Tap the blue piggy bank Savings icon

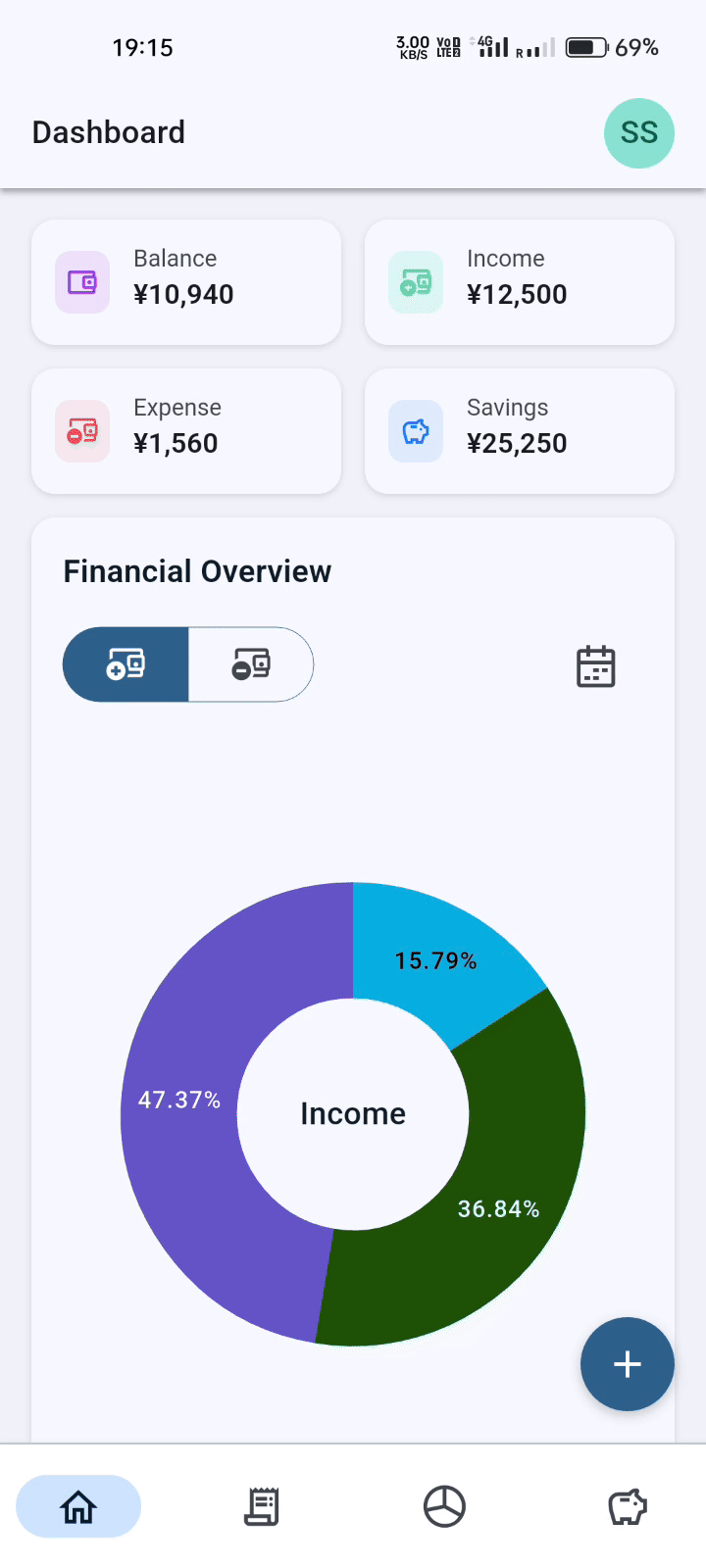[416, 431]
